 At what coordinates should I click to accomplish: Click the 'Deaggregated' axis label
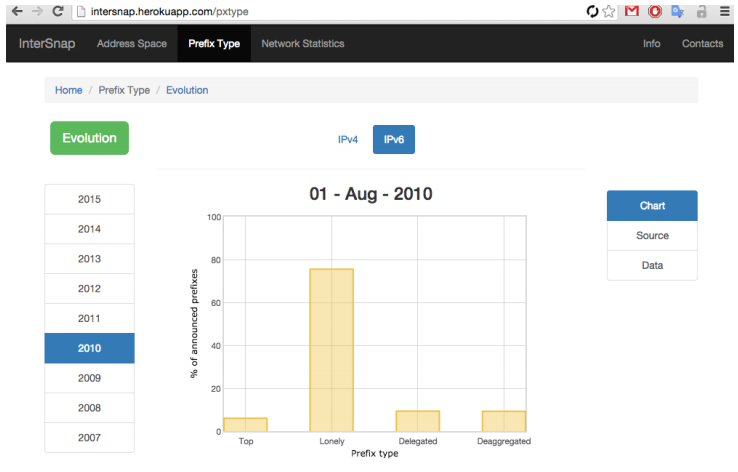(504, 441)
